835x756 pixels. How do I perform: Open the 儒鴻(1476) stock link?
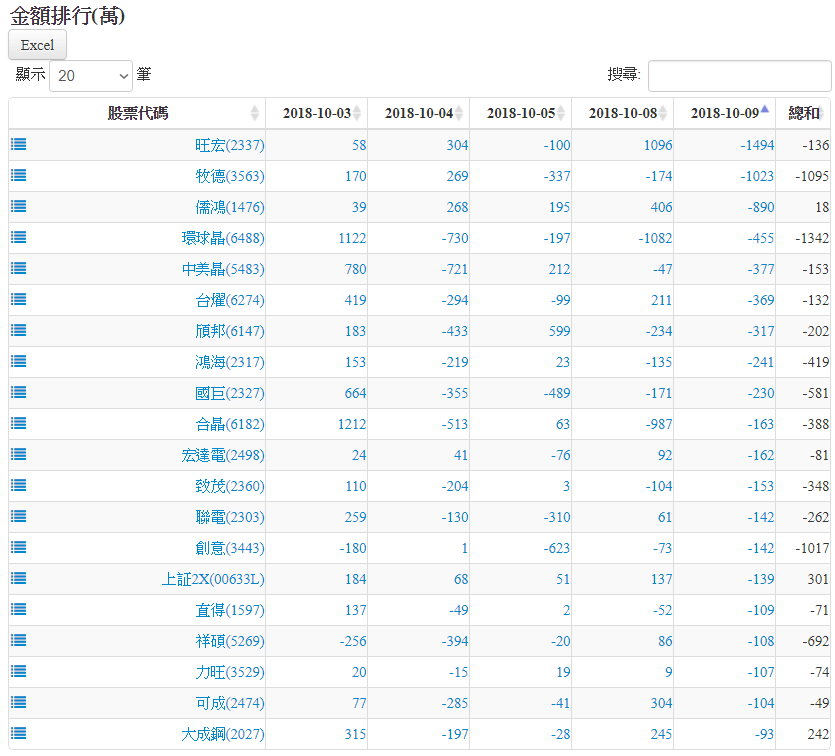(x=229, y=207)
